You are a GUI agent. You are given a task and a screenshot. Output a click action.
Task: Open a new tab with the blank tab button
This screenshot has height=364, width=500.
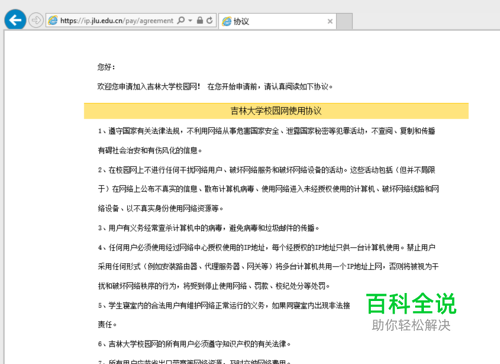coord(345,21)
